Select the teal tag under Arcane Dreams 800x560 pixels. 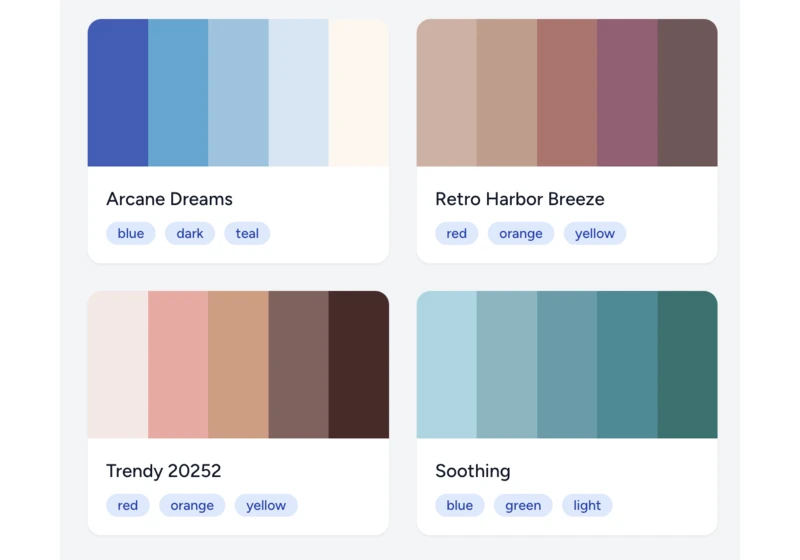pos(247,233)
